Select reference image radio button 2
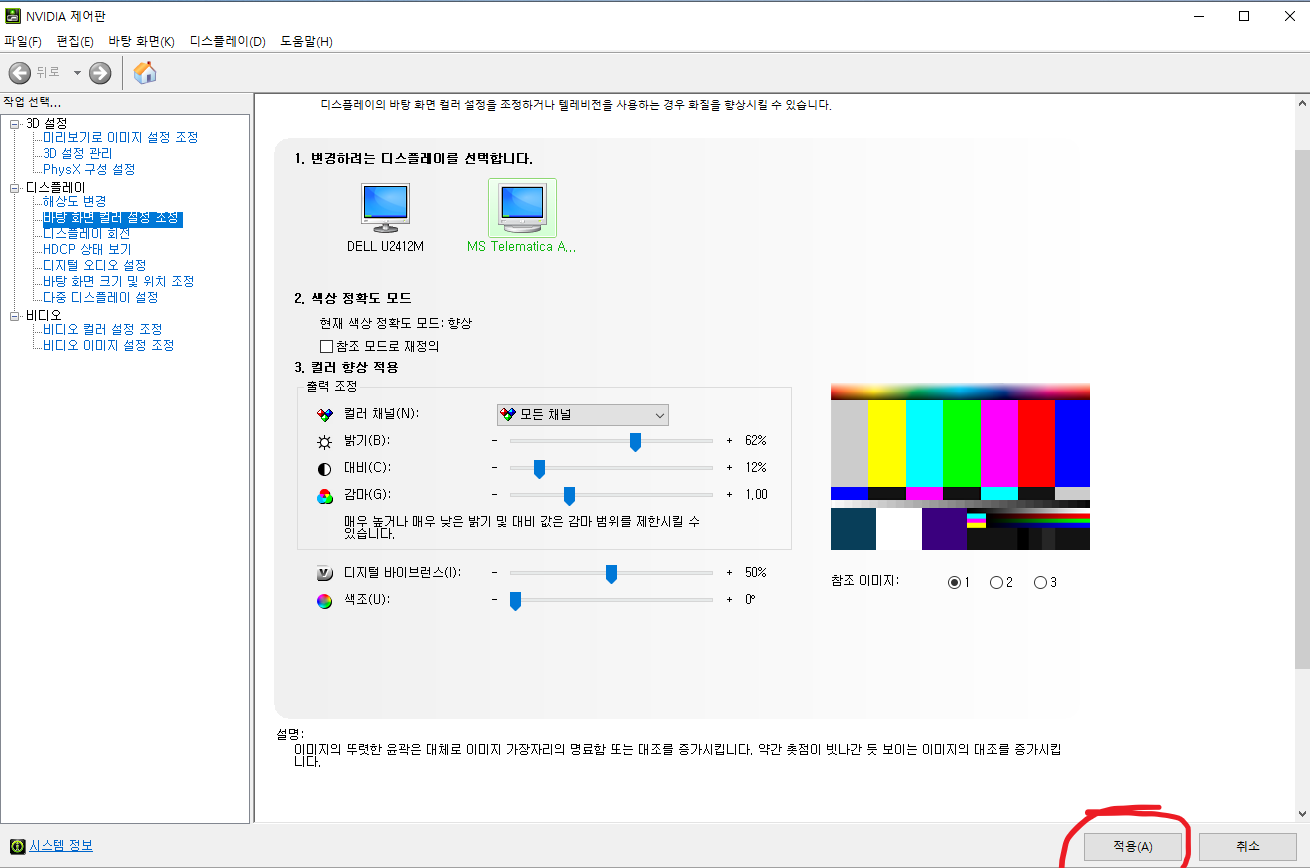The image size is (1310, 868). point(996,582)
